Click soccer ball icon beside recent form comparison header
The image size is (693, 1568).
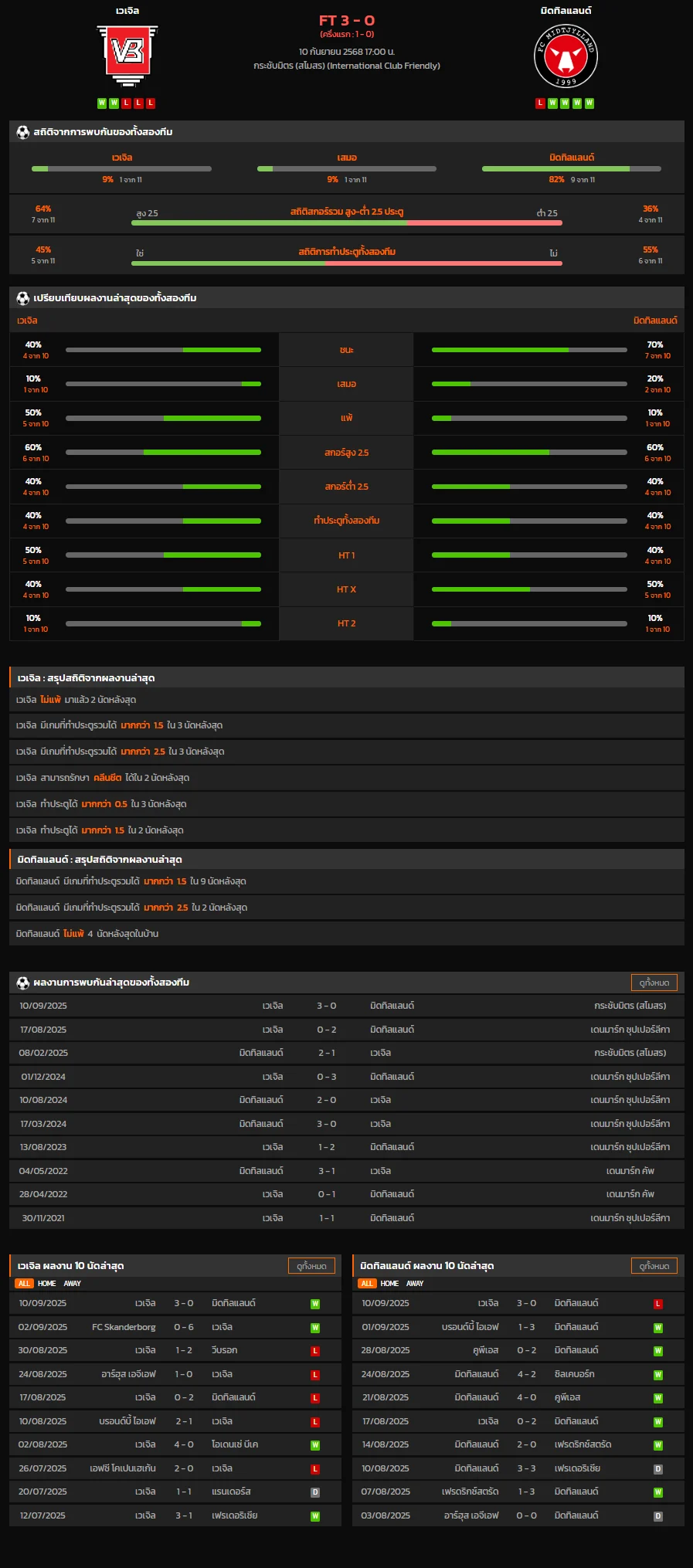(23, 298)
